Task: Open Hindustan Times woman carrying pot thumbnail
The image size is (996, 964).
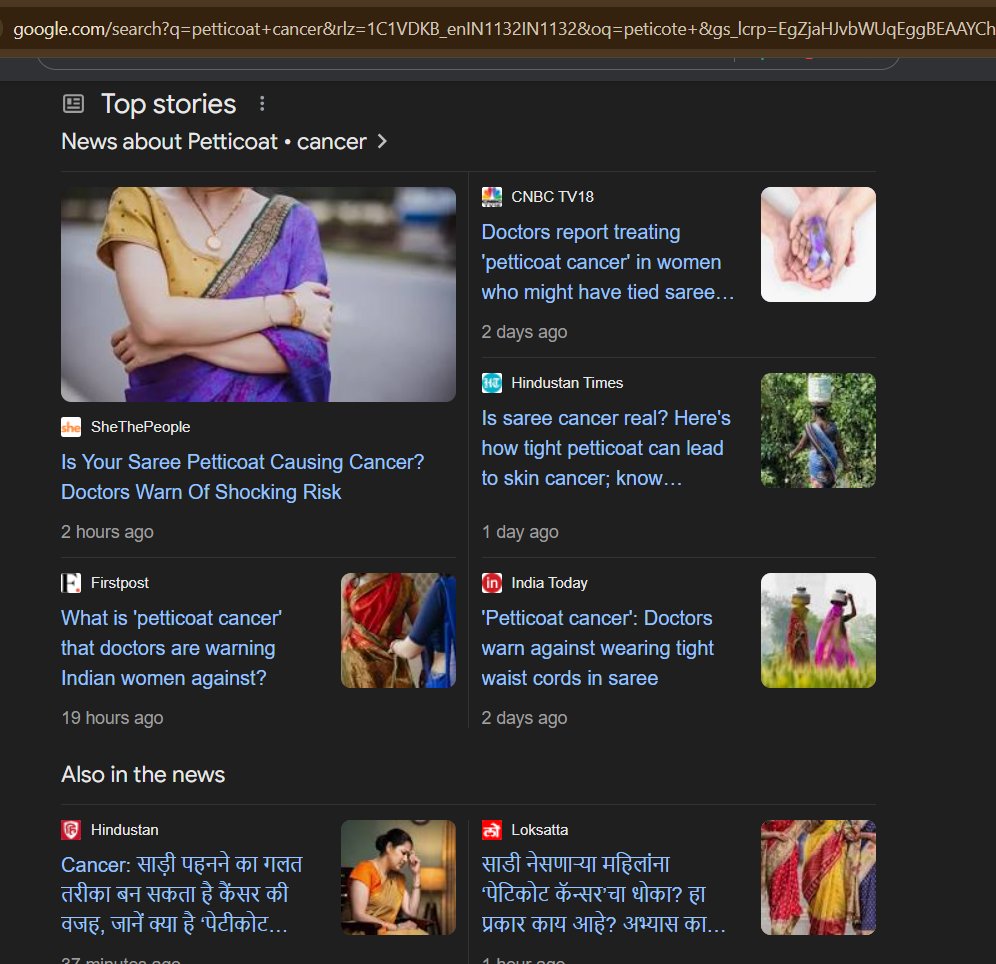Action: click(x=818, y=431)
